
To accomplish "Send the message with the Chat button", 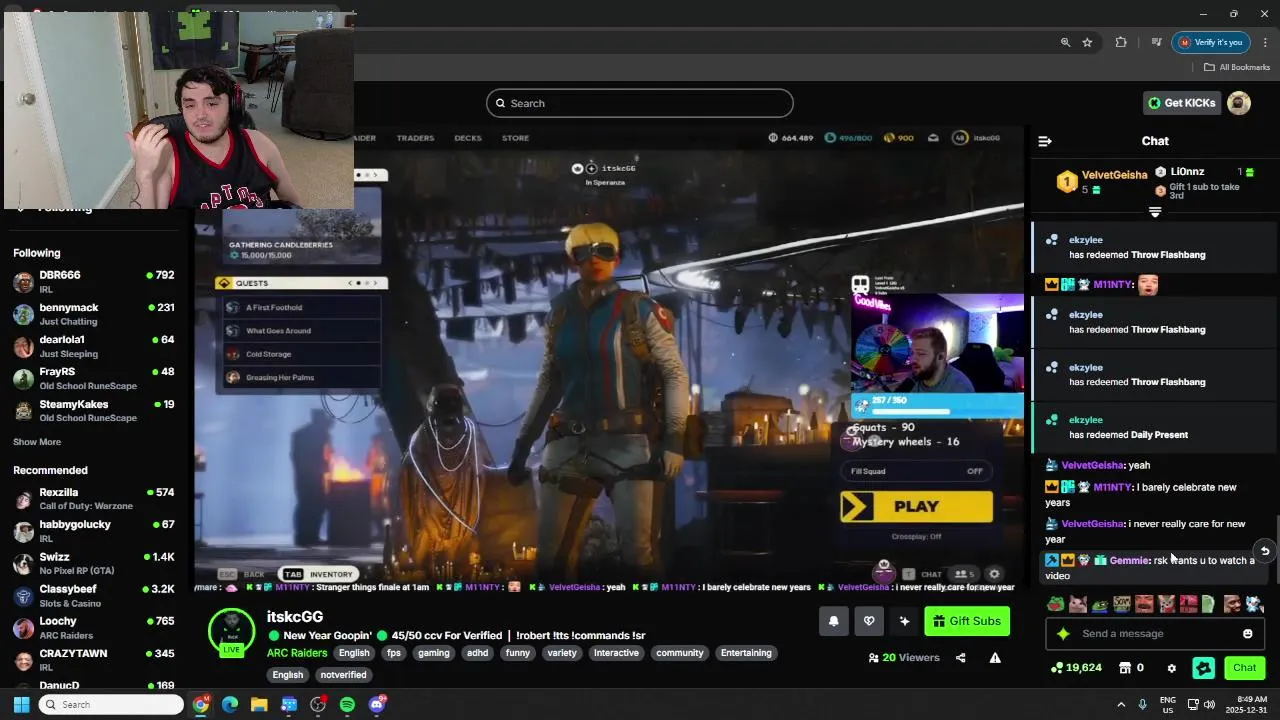I will pos(1245,668).
